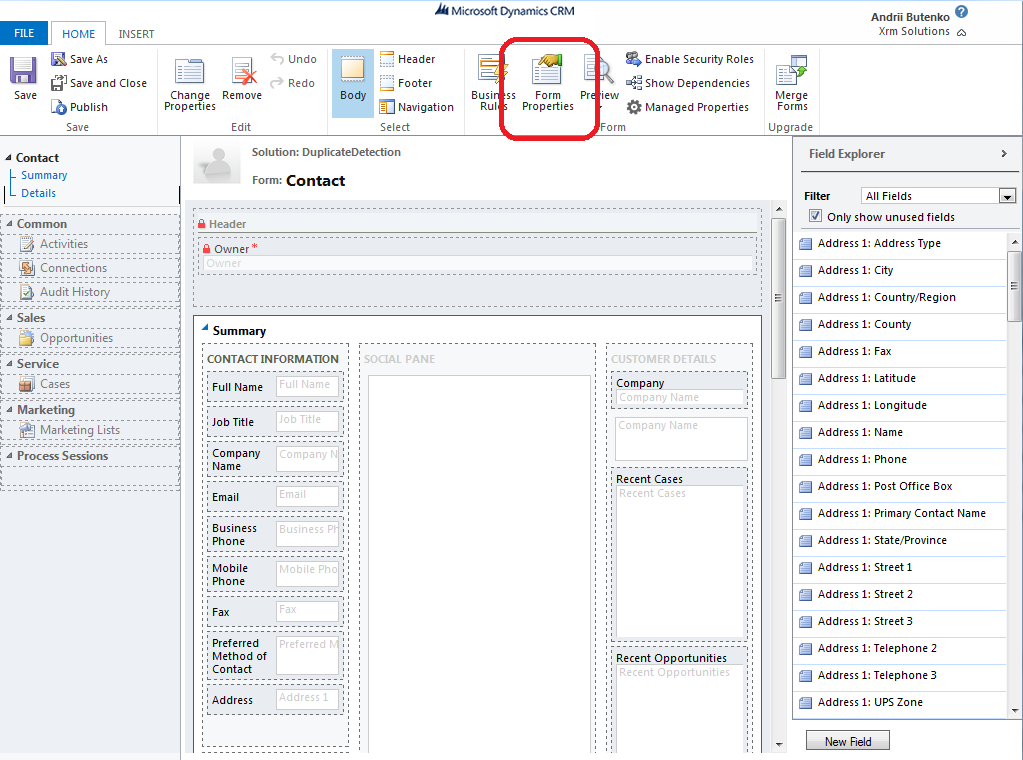This screenshot has height=760, width=1023.
Task: Click the Details link under Contact
Action: (x=38, y=193)
